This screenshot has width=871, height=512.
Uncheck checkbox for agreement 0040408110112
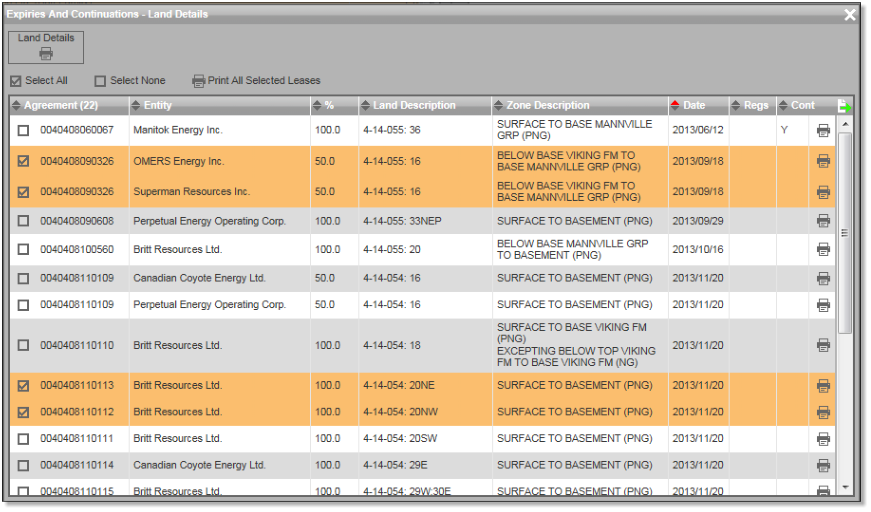tap(23, 412)
